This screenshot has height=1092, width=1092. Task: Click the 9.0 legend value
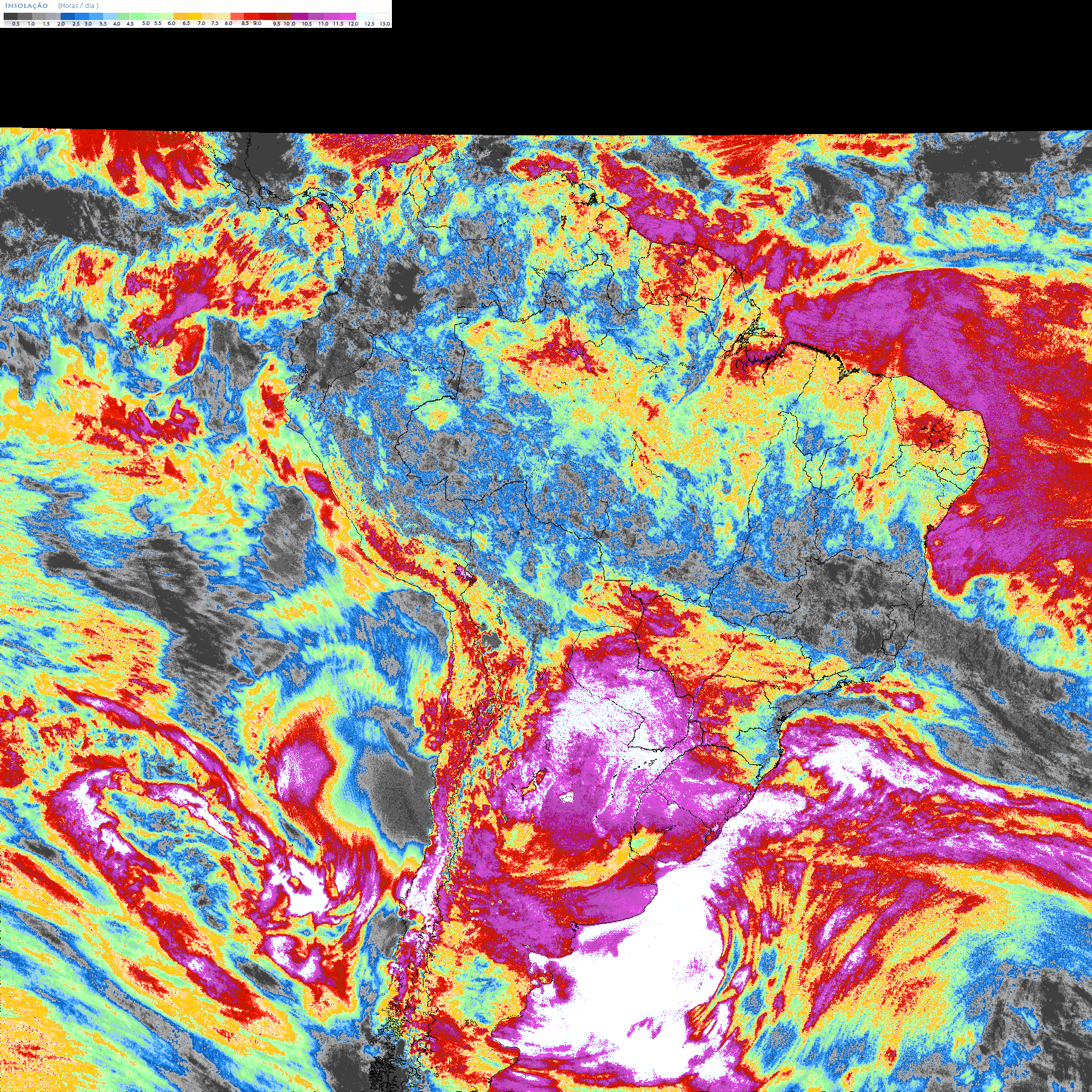click(257, 23)
